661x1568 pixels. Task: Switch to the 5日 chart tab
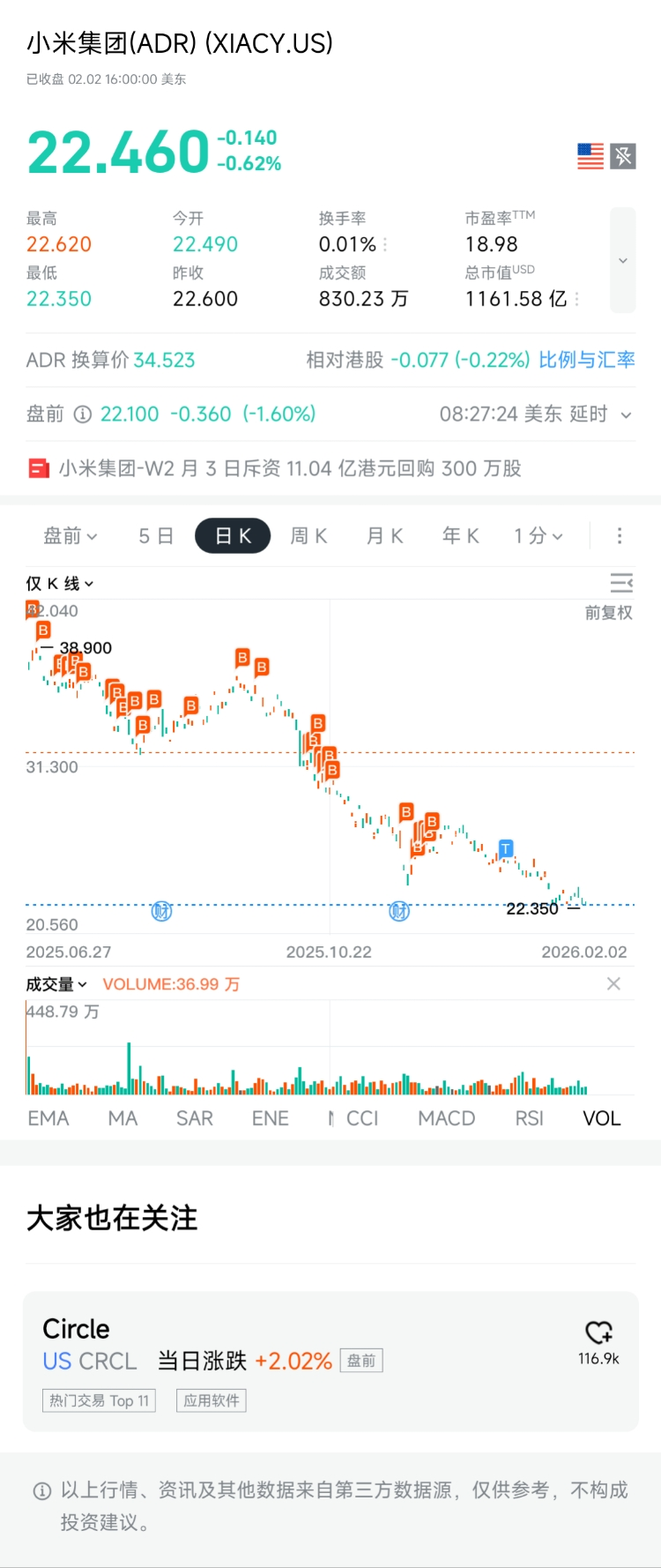tap(156, 536)
